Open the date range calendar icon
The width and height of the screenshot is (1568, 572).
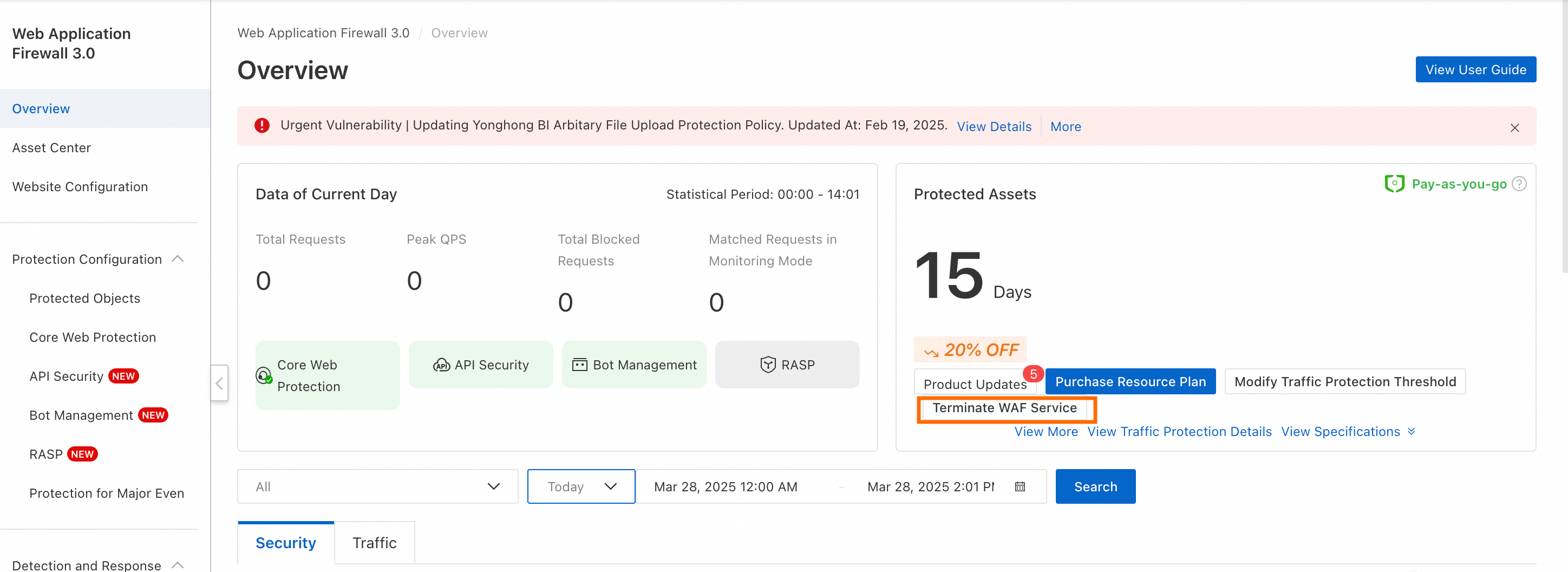click(1020, 486)
